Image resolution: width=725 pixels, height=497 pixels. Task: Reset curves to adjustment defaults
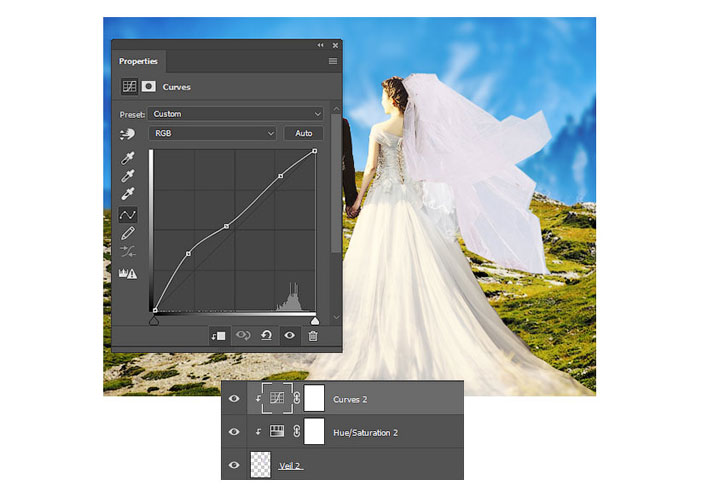tap(266, 336)
